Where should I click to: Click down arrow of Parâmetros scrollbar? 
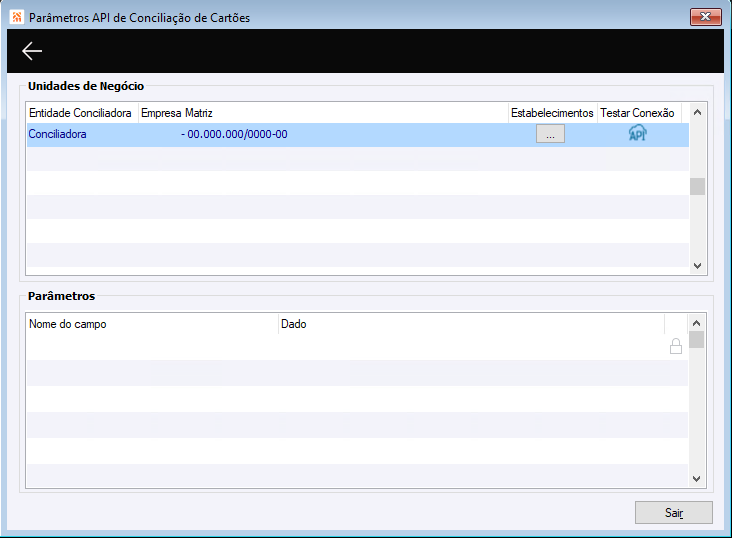[x=697, y=479]
